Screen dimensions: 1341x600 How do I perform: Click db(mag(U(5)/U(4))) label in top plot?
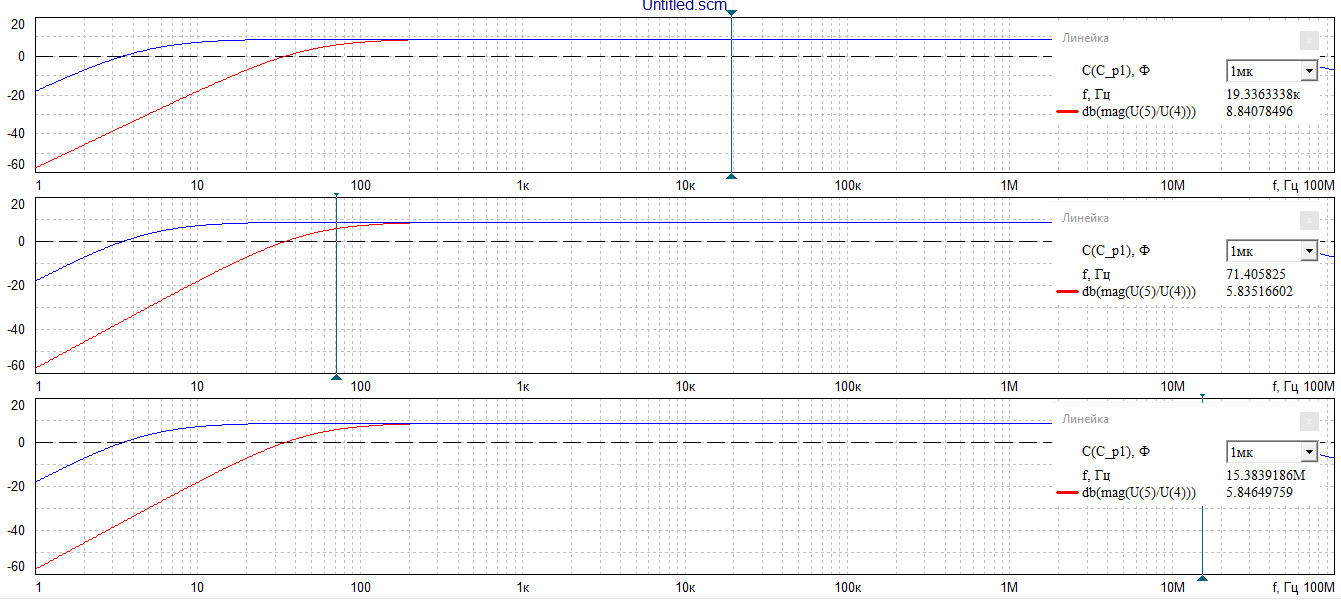coord(1138,112)
